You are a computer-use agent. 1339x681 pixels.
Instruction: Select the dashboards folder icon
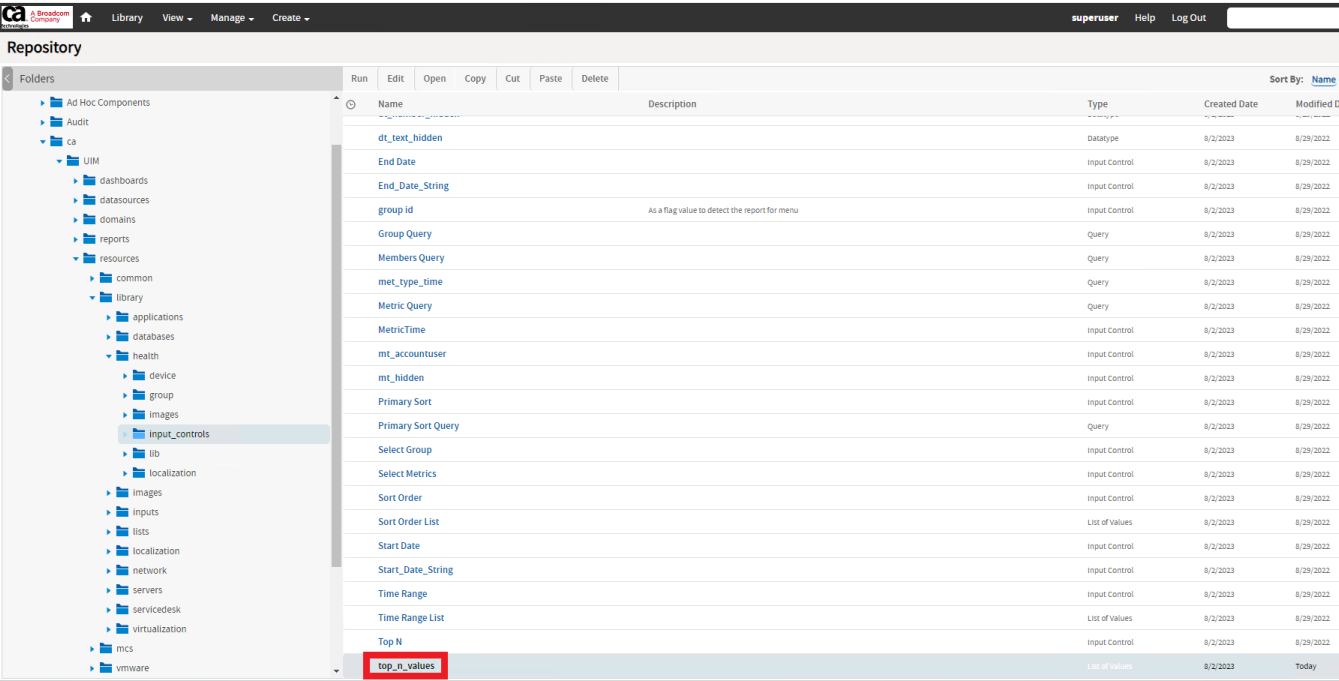pyautogui.click(x=90, y=181)
